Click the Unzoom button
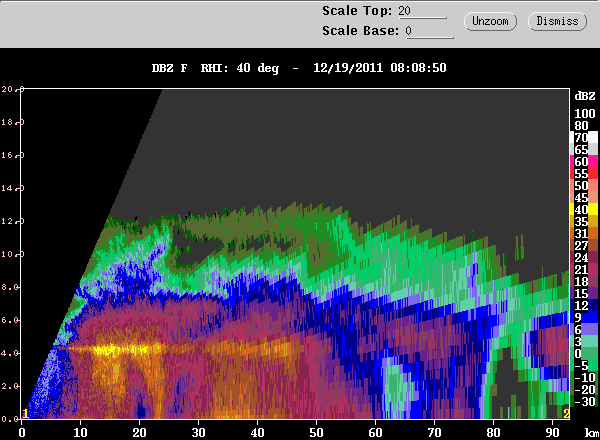The image size is (600, 440). tap(490, 21)
